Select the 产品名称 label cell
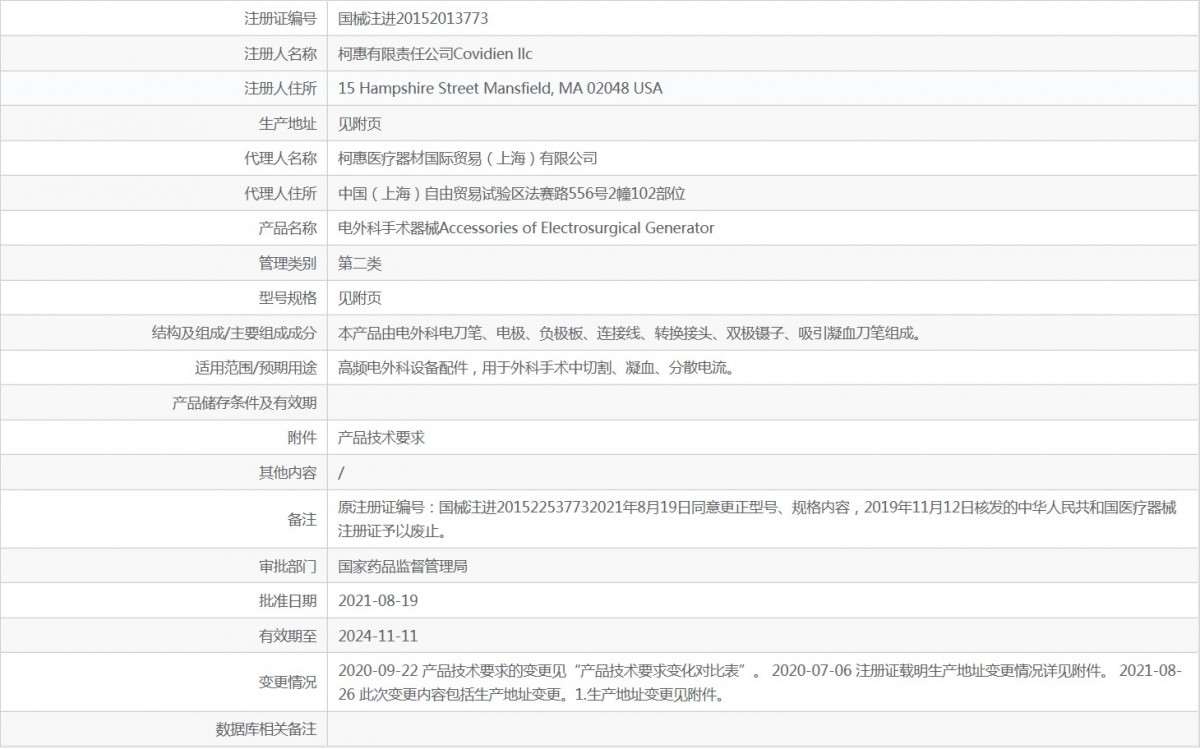Screen dimensions: 1200x749 pyautogui.click(x=288, y=228)
